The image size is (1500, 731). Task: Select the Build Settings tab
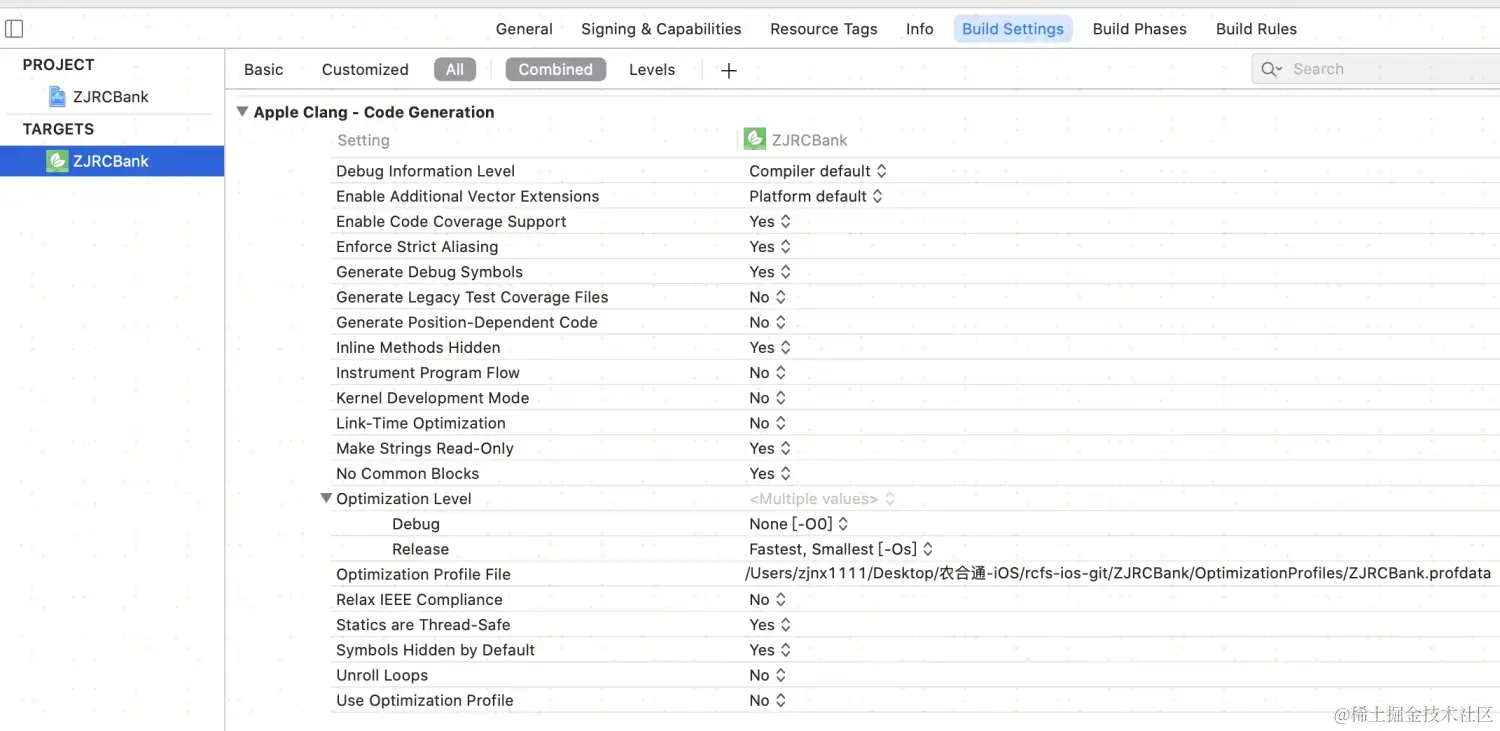click(x=1013, y=29)
